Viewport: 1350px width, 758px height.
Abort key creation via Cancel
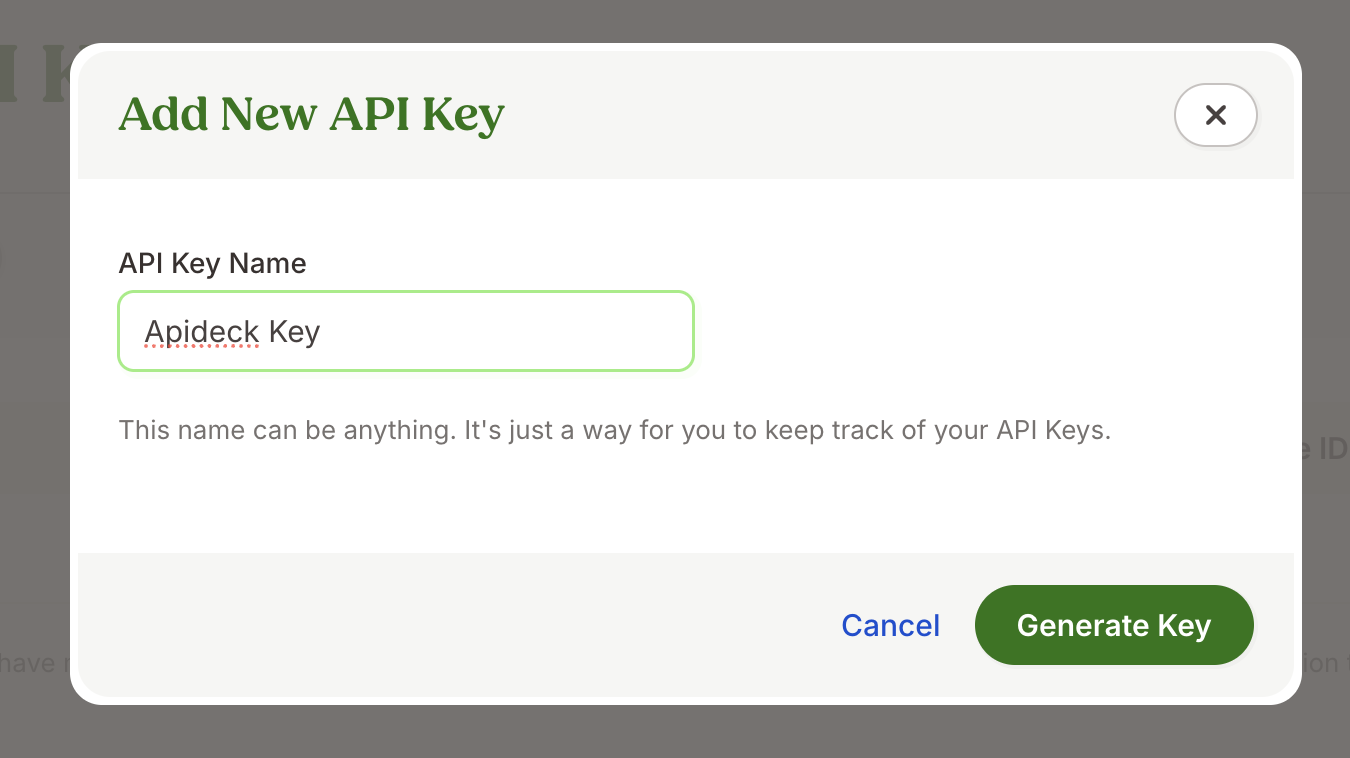[889, 624]
